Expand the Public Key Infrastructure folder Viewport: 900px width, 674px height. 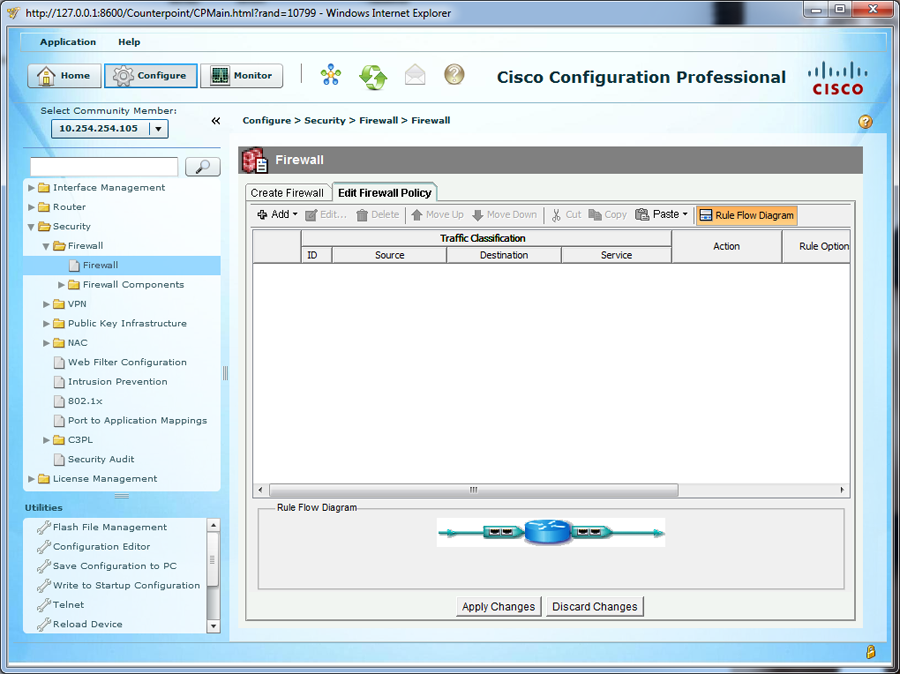tap(46, 324)
